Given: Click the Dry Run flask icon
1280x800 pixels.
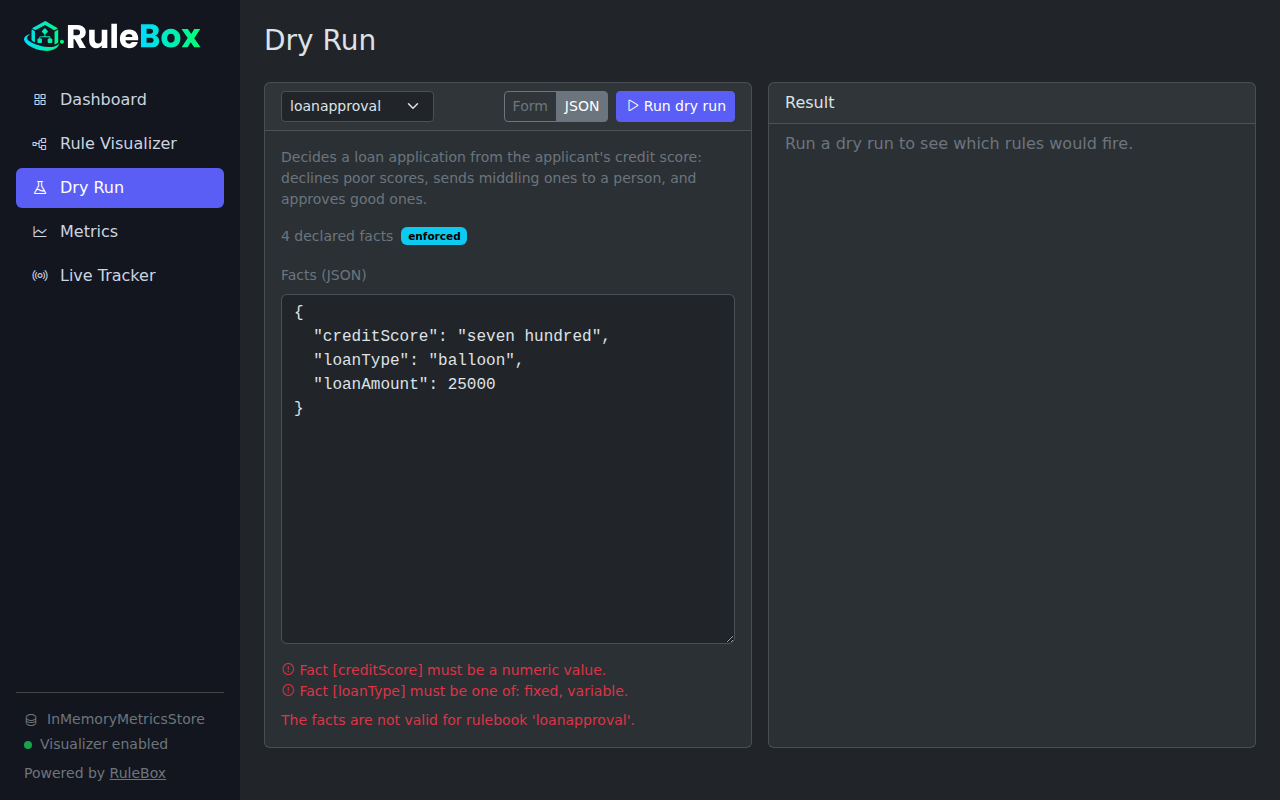Looking at the screenshot, I should [40, 188].
